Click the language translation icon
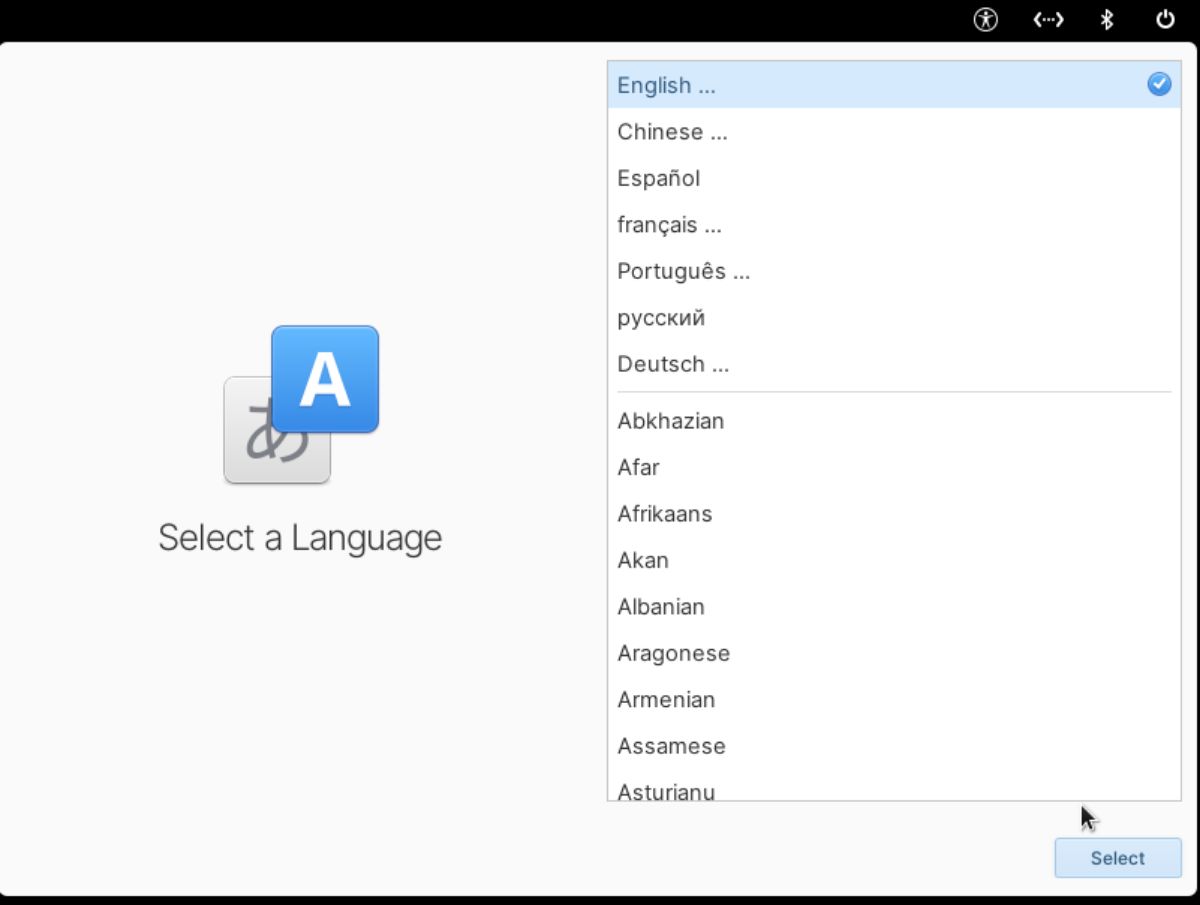This screenshot has height=905, width=1200. click(x=301, y=405)
